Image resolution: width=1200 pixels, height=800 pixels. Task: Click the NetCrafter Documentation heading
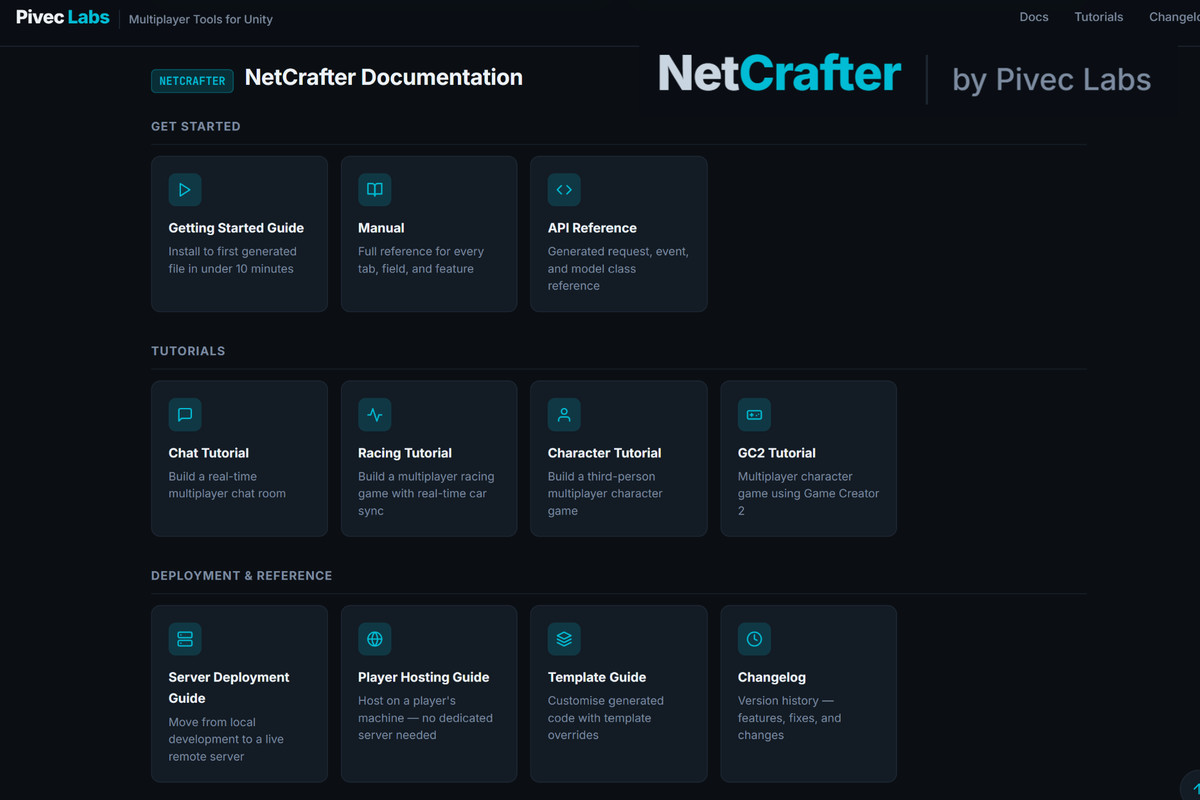(x=384, y=77)
